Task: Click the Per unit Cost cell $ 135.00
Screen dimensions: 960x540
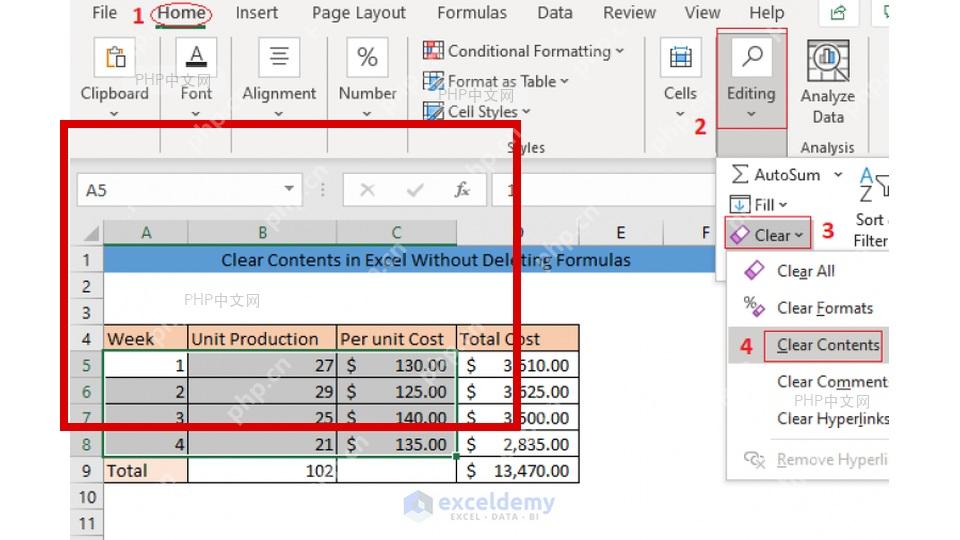Action: click(396, 444)
